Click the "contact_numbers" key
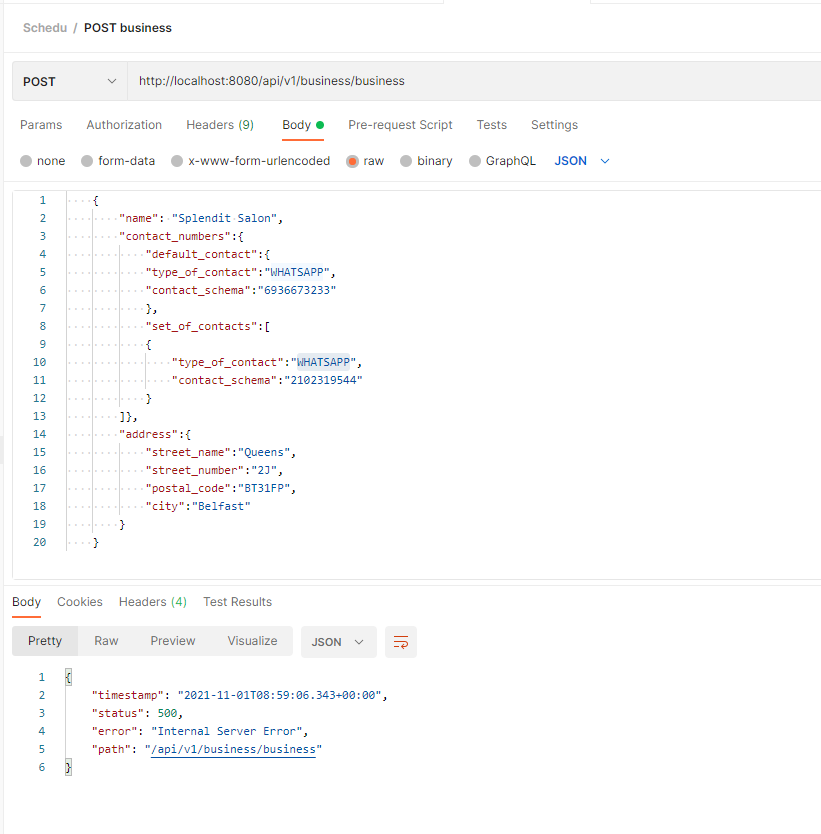Viewport: 821px width, 834px height. [175, 236]
